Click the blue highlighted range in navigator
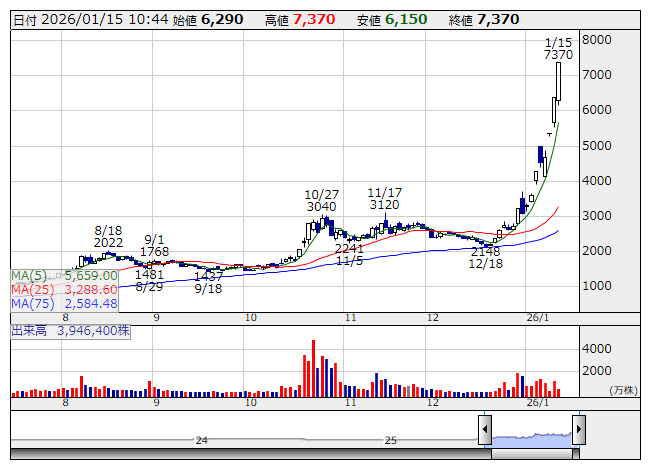Viewport: 653px width, 470px height. pos(530,436)
